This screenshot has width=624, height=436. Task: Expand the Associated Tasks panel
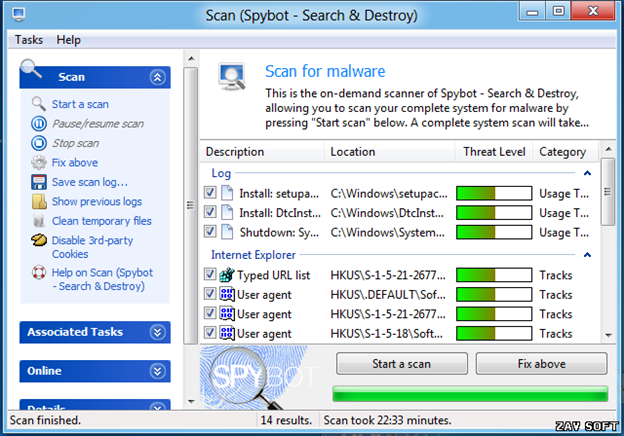tap(157, 332)
